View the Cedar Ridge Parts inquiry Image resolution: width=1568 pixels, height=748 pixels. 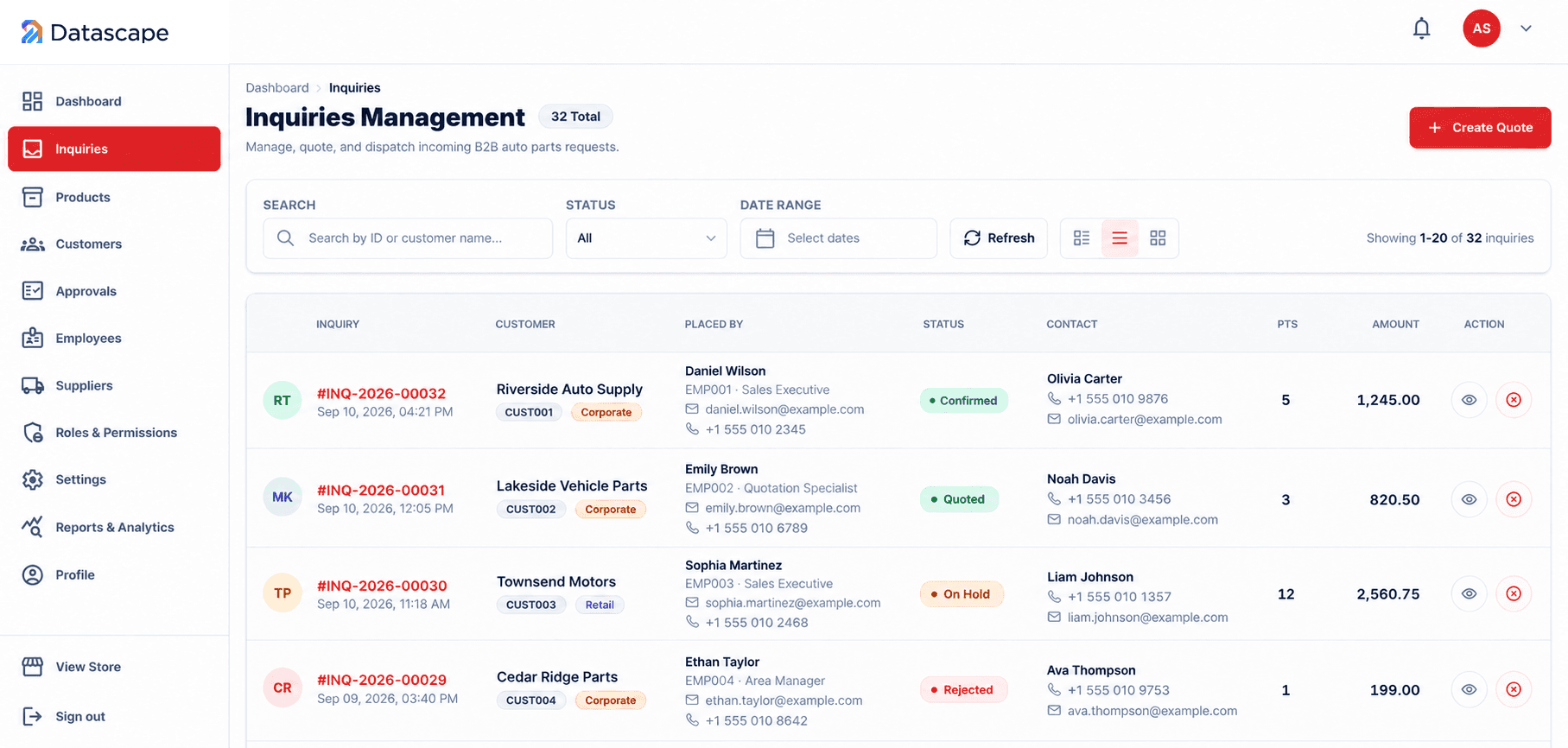pyautogui.click(x=1469, y=689)
